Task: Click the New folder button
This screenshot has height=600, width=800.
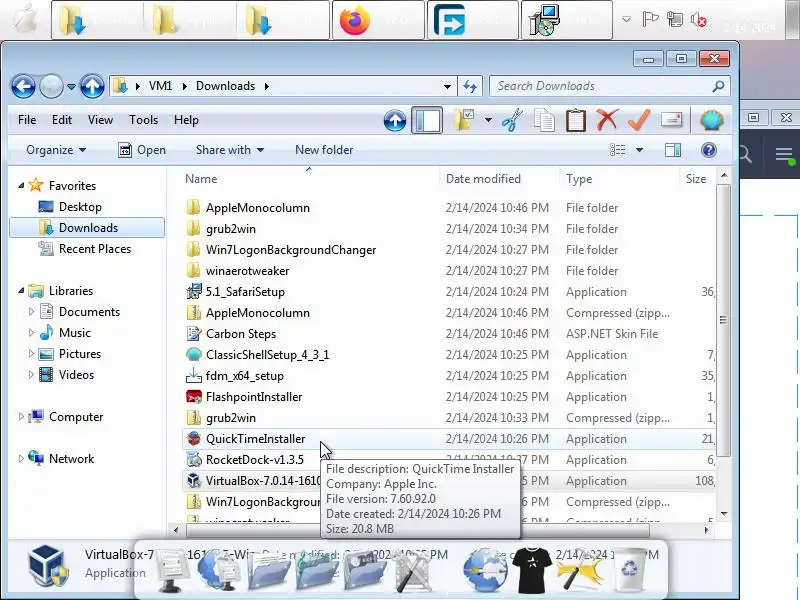Action: tap(324, 150)
